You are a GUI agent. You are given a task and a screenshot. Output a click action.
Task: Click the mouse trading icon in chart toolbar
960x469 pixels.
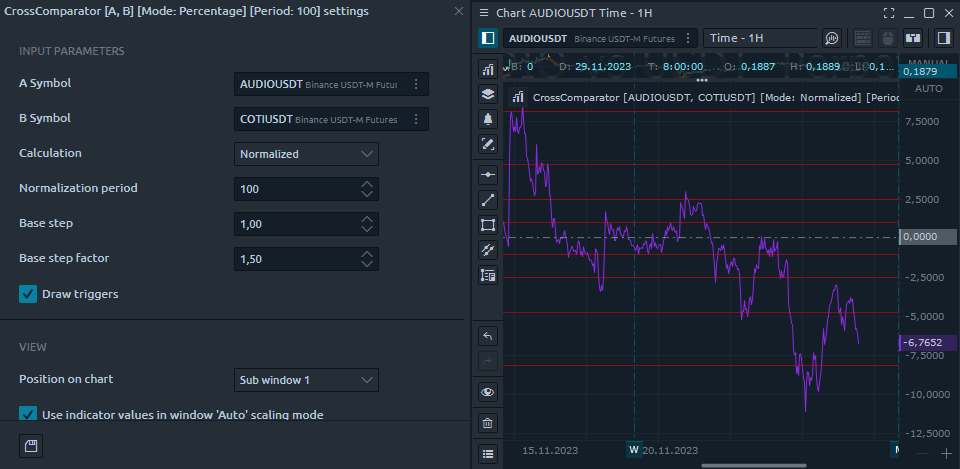pos(887,38)
